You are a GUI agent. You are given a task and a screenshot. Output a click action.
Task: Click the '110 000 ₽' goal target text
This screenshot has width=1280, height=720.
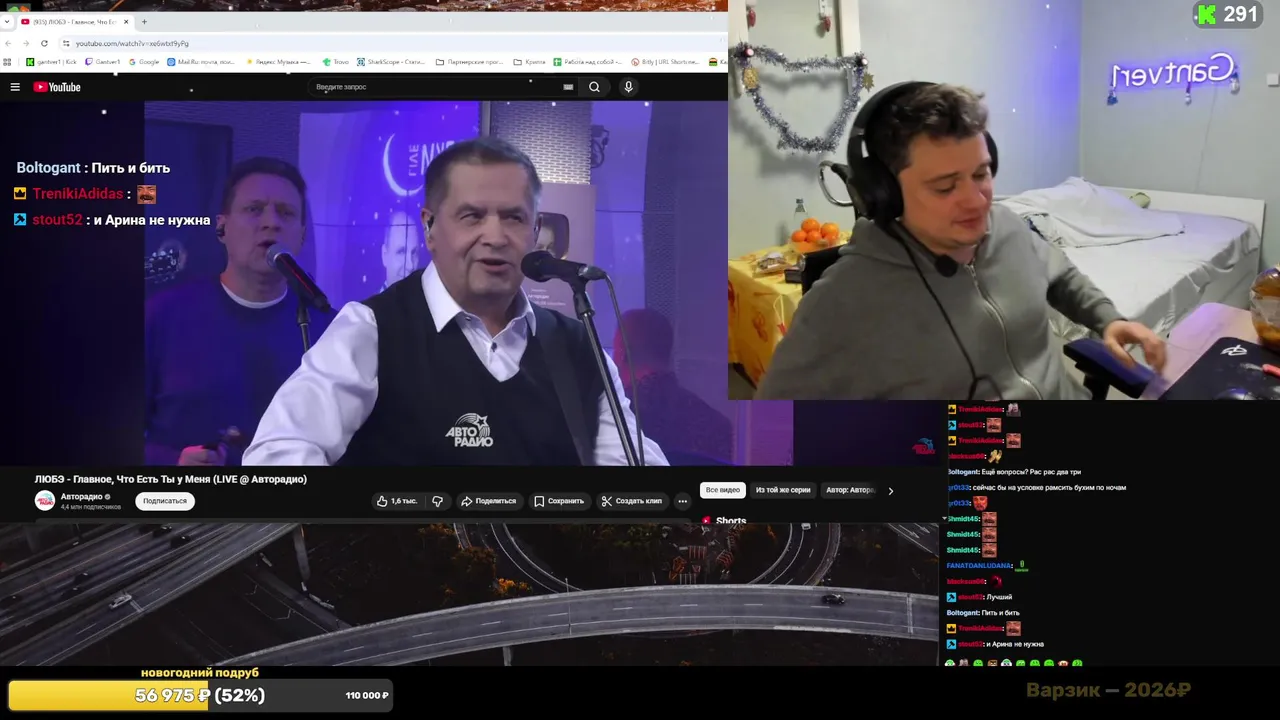tap(367, 695)
